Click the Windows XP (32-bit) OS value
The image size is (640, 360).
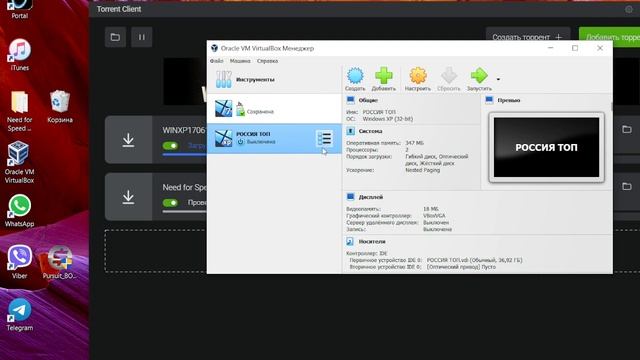[388, 119]
